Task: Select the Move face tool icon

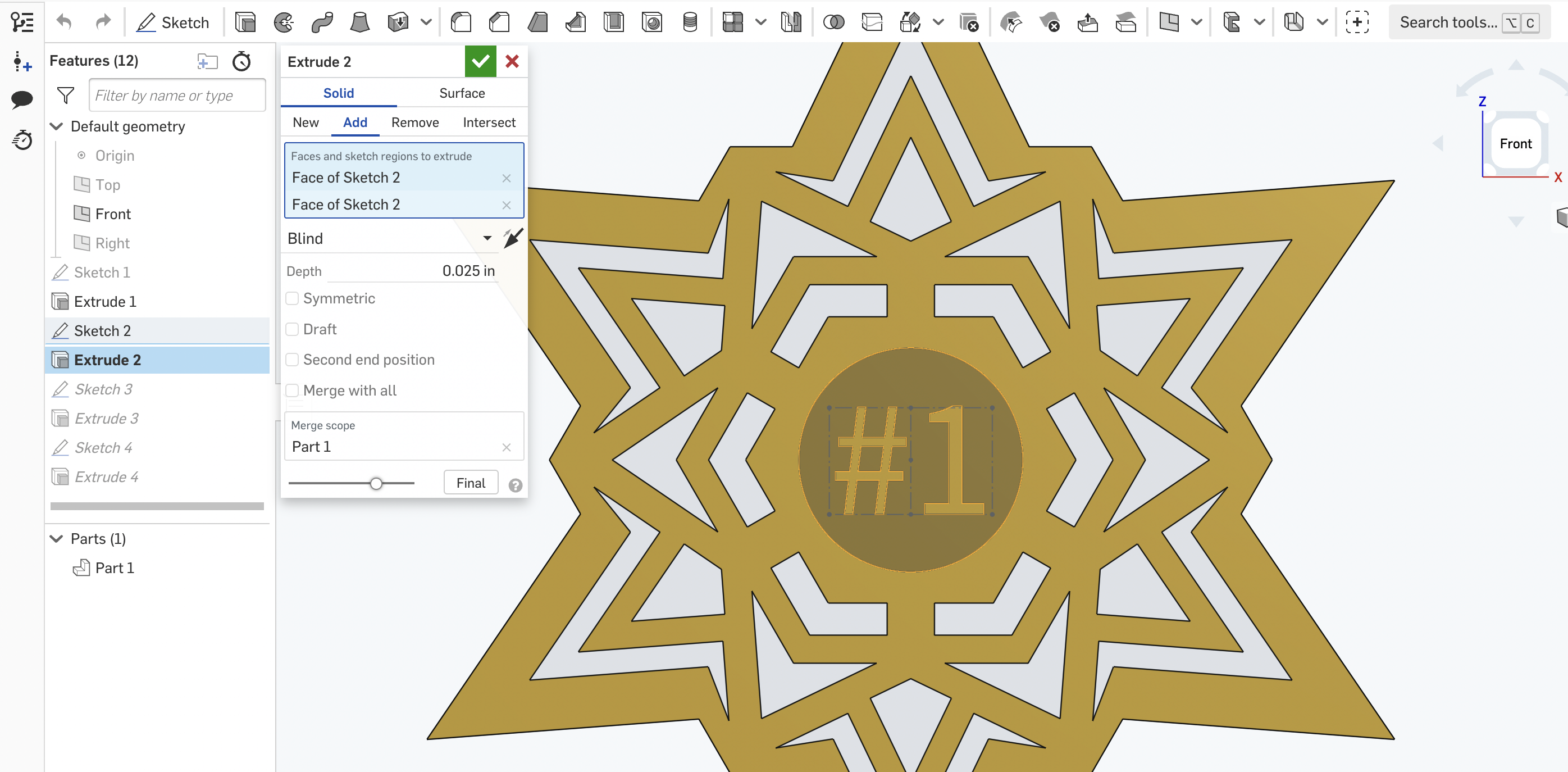Action: pos(1088,22)
